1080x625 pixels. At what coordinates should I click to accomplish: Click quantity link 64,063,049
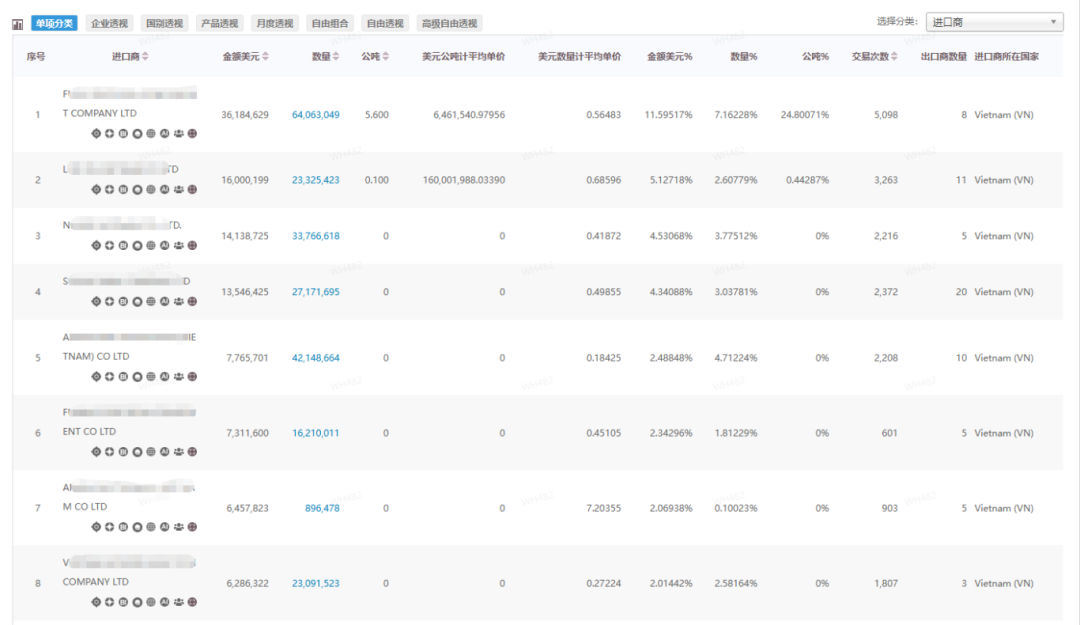(x=315, y=115)
